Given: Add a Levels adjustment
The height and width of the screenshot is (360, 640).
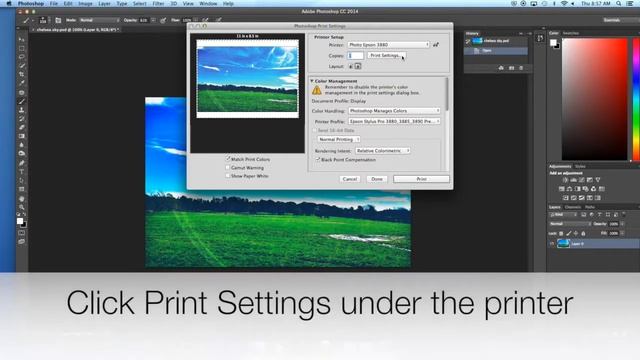Looking at the screenshot, I should point(573,180).
